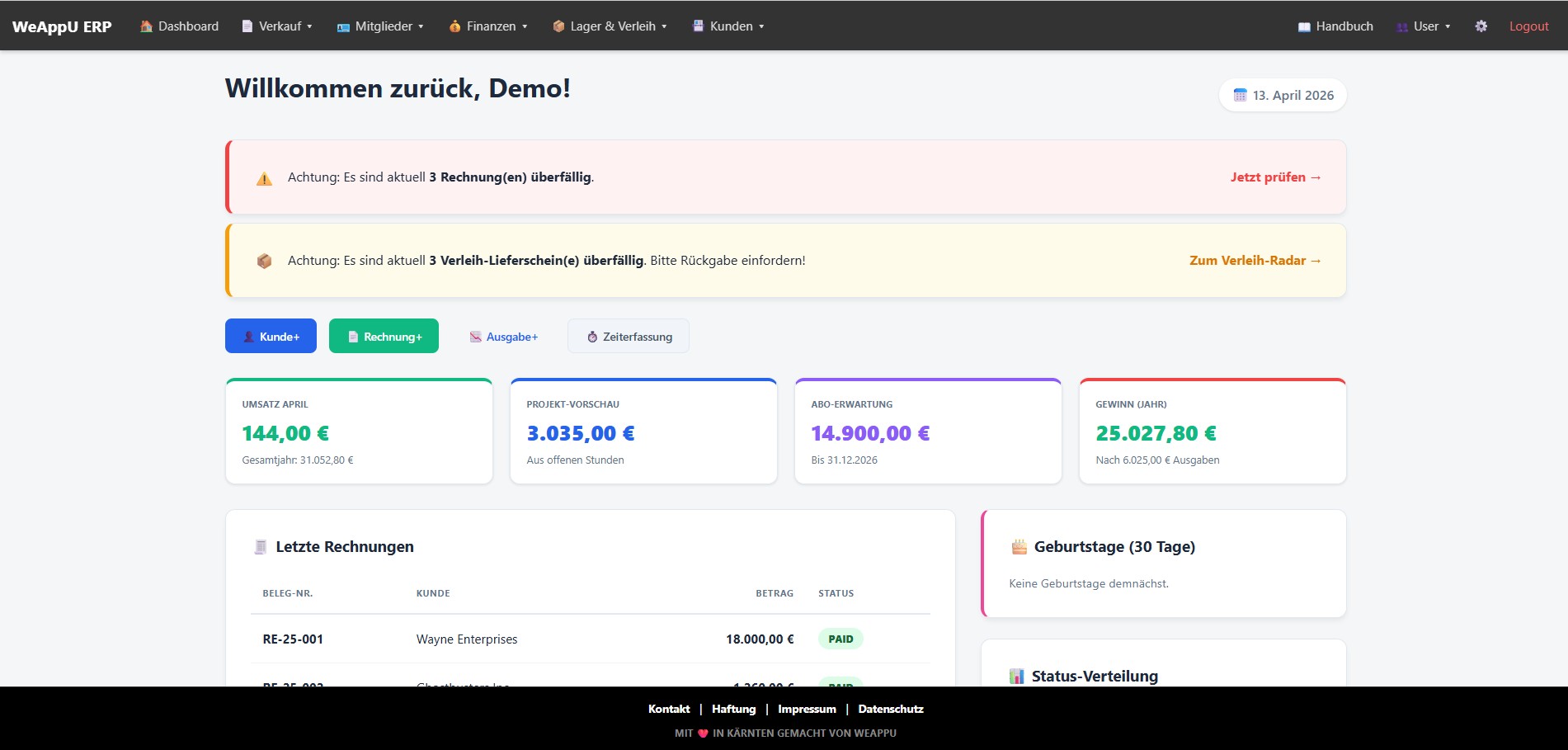Image resolution: width=1568 pixels, height=750 pixels.
Task: Expand the Finanzen dropdown arrow
Action: point(525,26)
